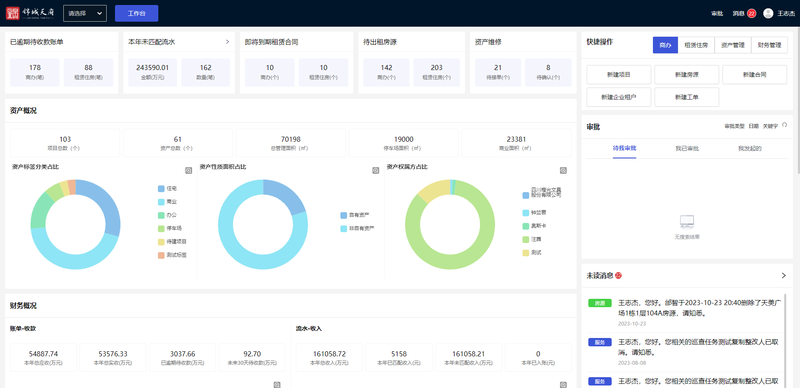Click the 88 租赁住房 overdue bills tile
The image size is (800, 388).
[89, 72]
